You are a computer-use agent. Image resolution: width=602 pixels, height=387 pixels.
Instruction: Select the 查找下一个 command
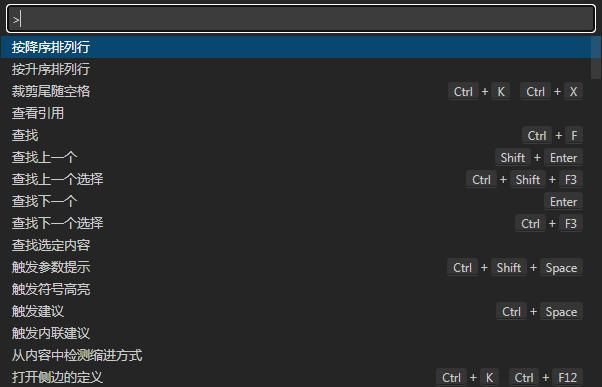296,201
